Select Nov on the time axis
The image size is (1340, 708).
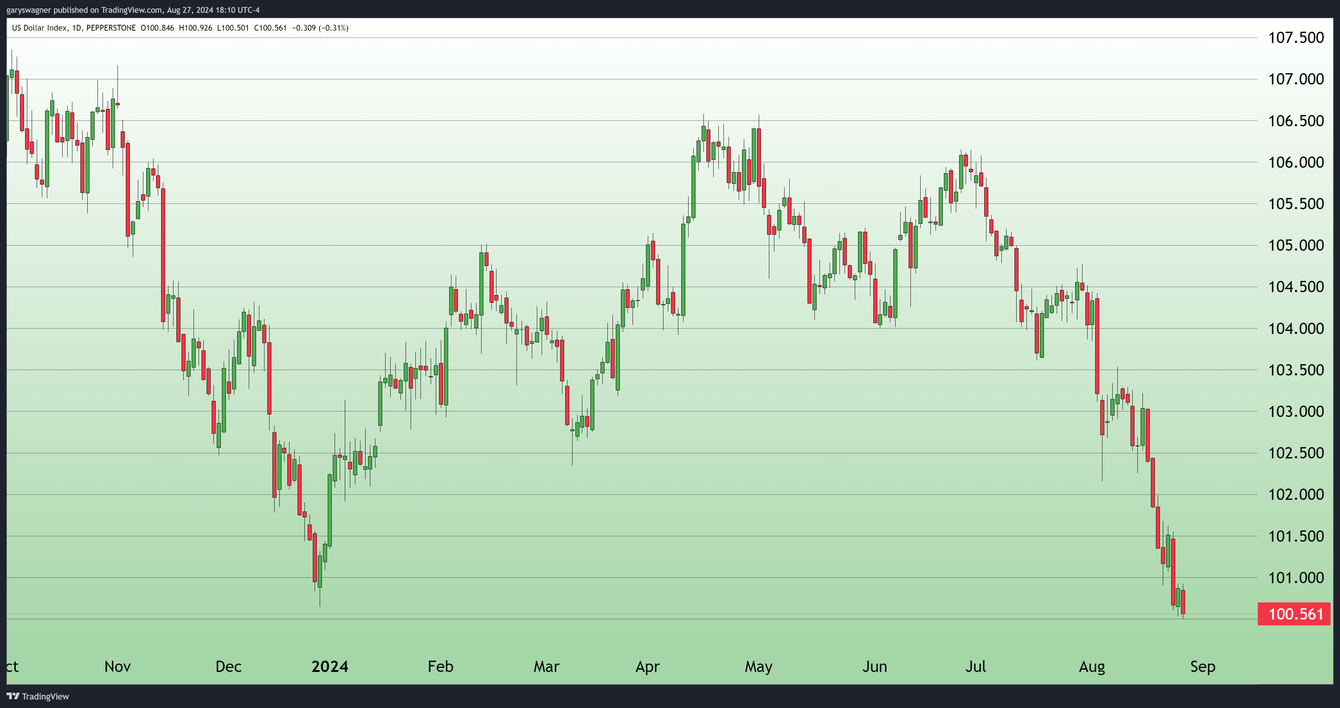point(117,666)
